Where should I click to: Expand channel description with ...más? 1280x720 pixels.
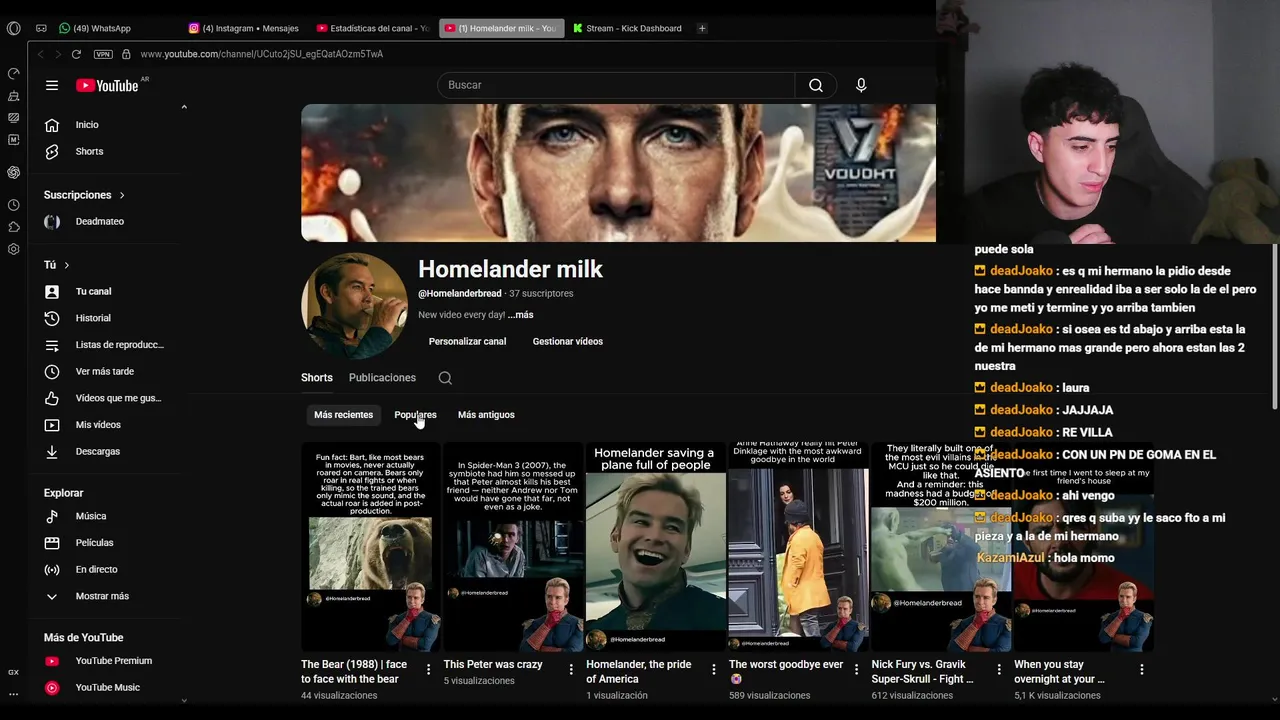click(x=520, y=315)
